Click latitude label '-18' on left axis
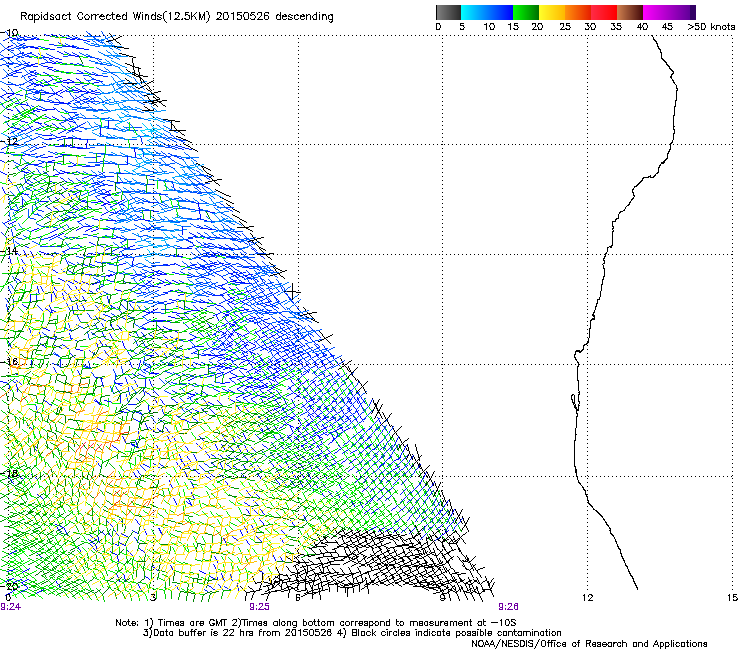 click(9, 473)
